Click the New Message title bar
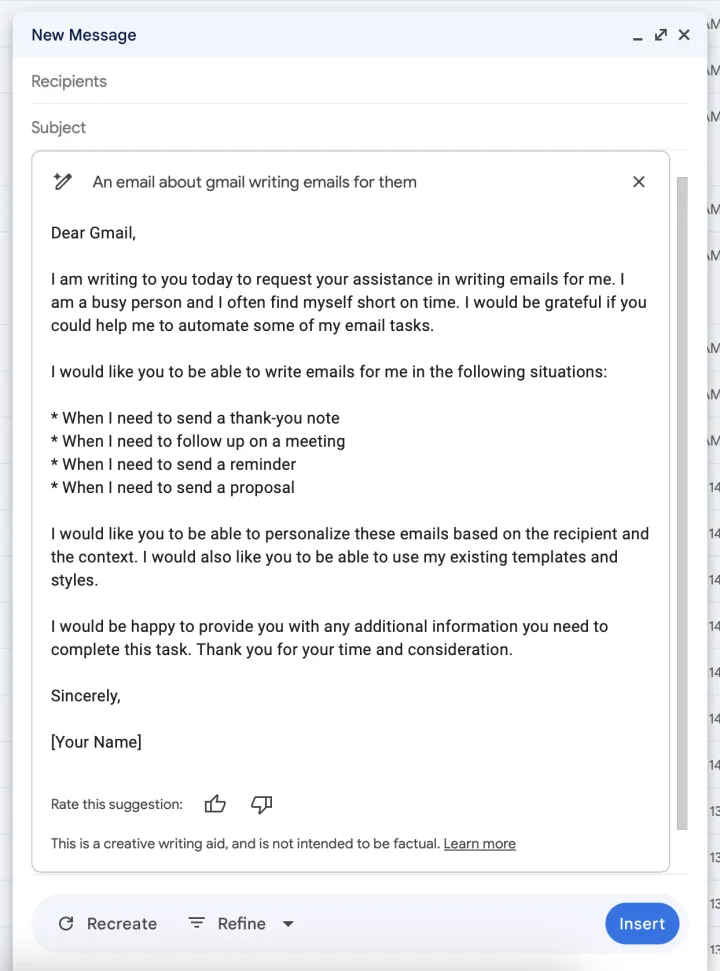 pyautogui.click(x=300, y=35)
